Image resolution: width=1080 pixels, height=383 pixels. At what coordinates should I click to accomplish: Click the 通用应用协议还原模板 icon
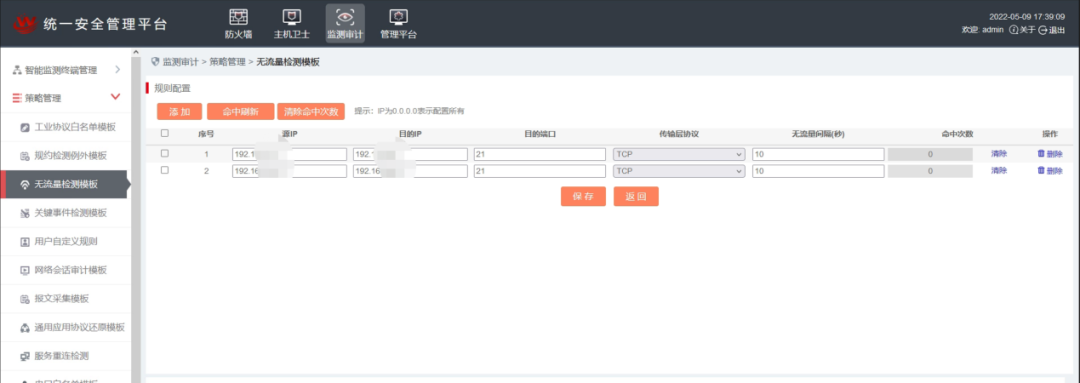25,328
